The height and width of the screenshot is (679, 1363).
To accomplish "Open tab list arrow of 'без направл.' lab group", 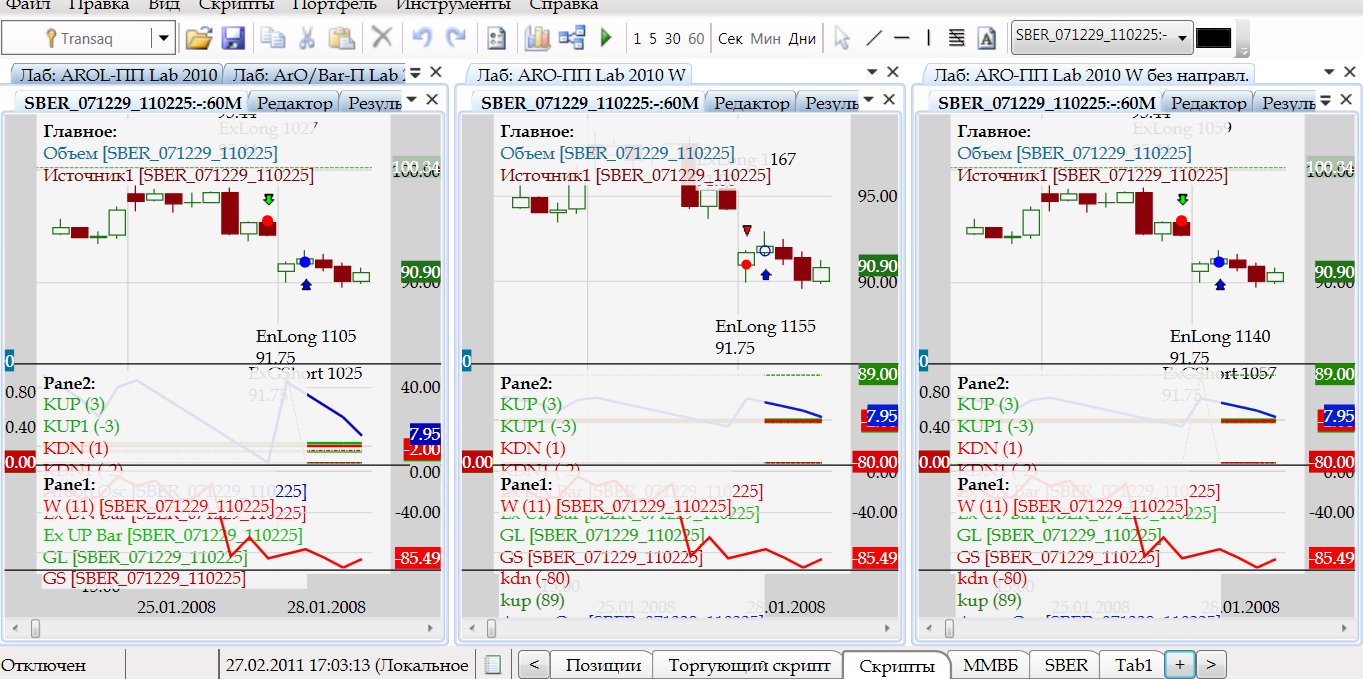I will 1328,72.
